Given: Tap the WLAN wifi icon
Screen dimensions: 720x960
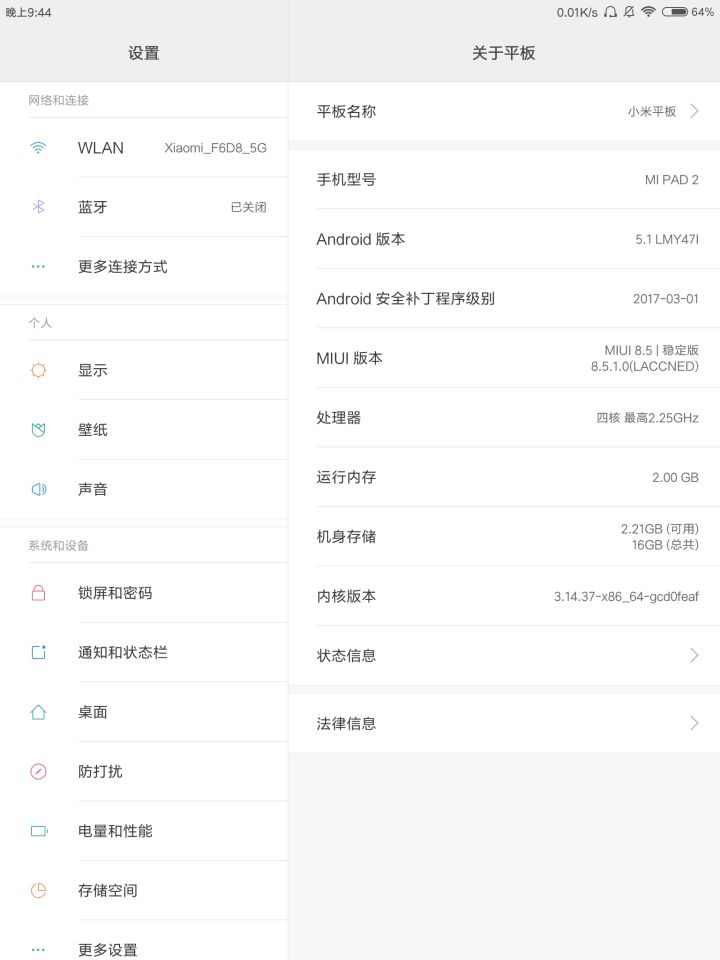Looking at the screenshot, I should tap(38, 148).
